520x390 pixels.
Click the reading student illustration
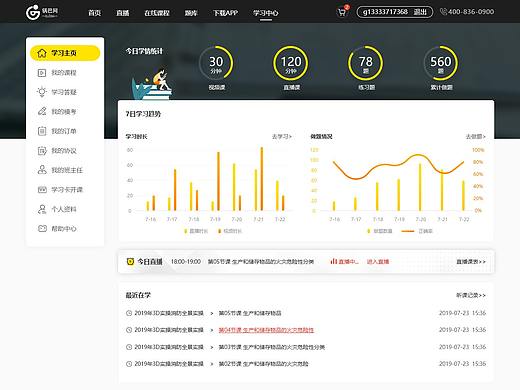tap(152, 84)
